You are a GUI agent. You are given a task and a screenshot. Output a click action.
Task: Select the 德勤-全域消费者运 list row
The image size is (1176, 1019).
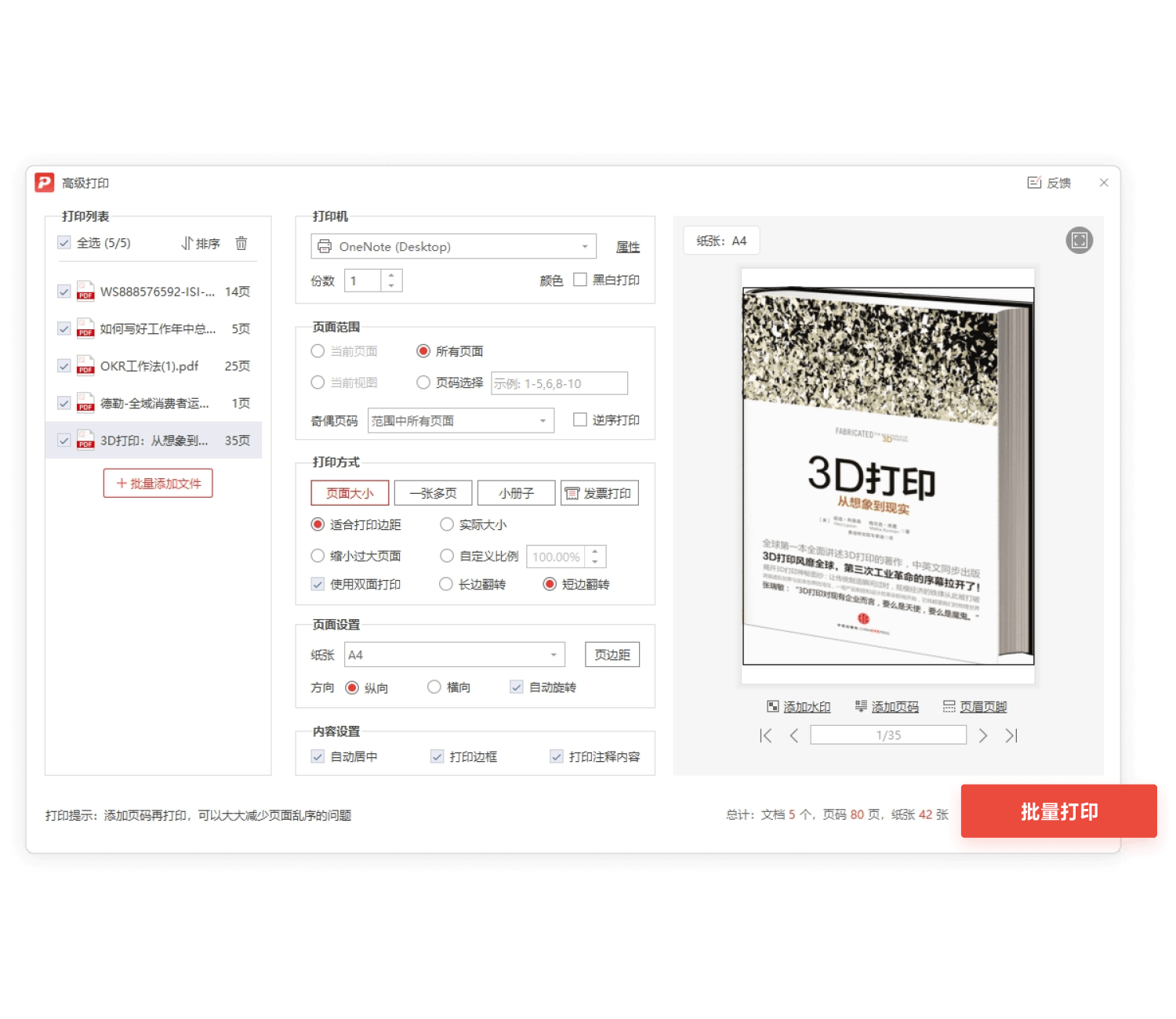(154, 403)
